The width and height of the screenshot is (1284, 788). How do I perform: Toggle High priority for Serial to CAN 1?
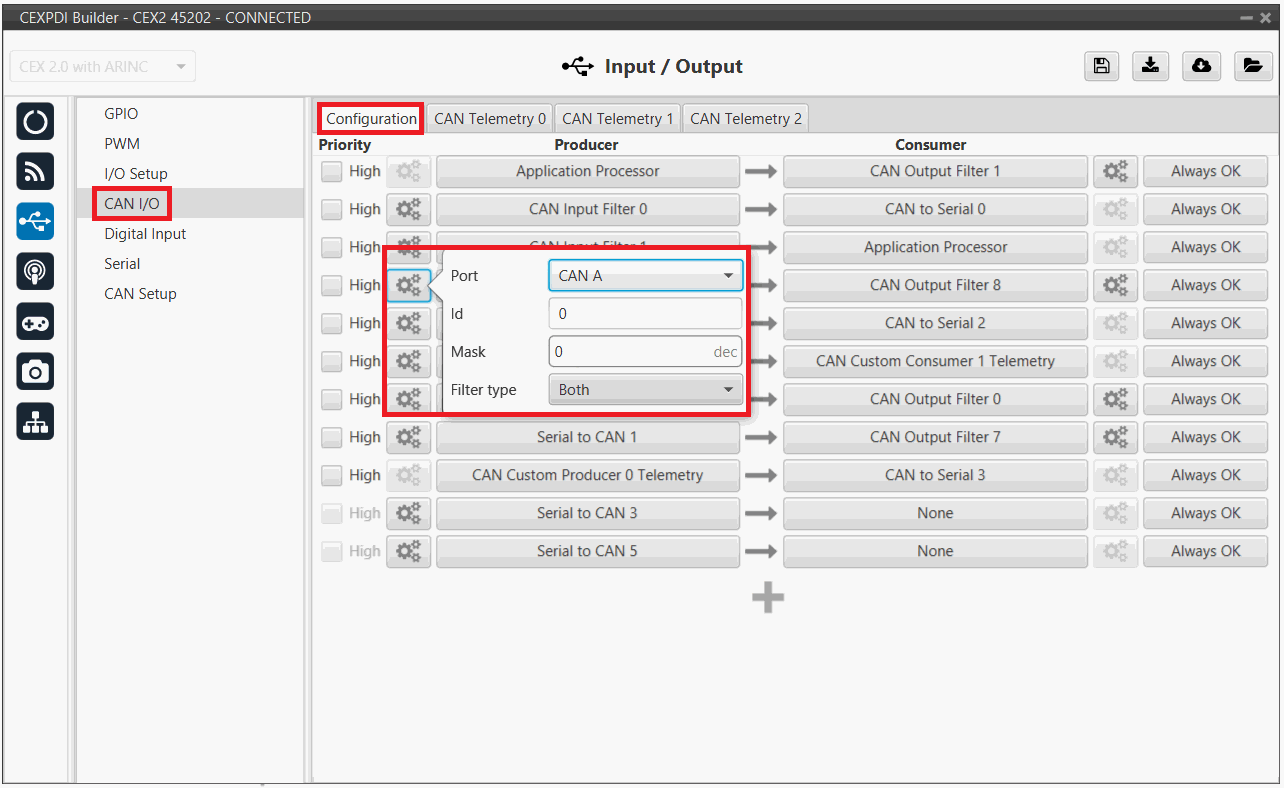[x=332, y=438]
